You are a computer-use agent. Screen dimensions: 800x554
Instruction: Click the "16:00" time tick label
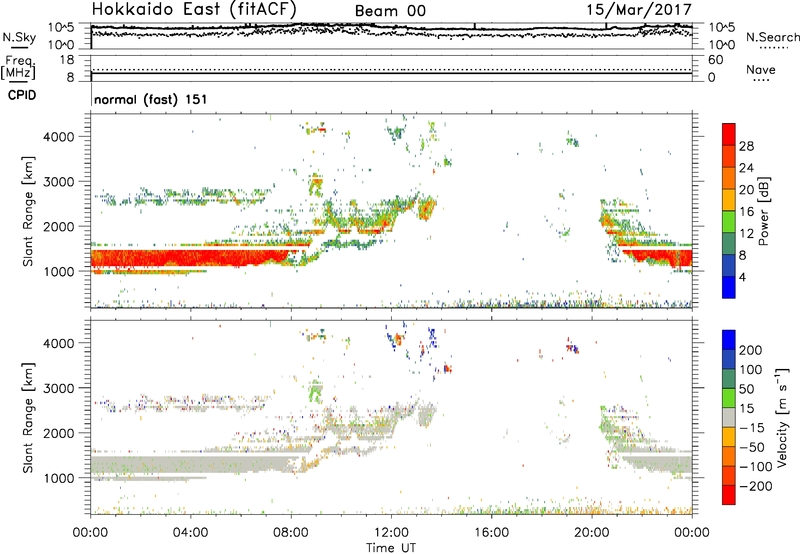(x=491, y=533)
